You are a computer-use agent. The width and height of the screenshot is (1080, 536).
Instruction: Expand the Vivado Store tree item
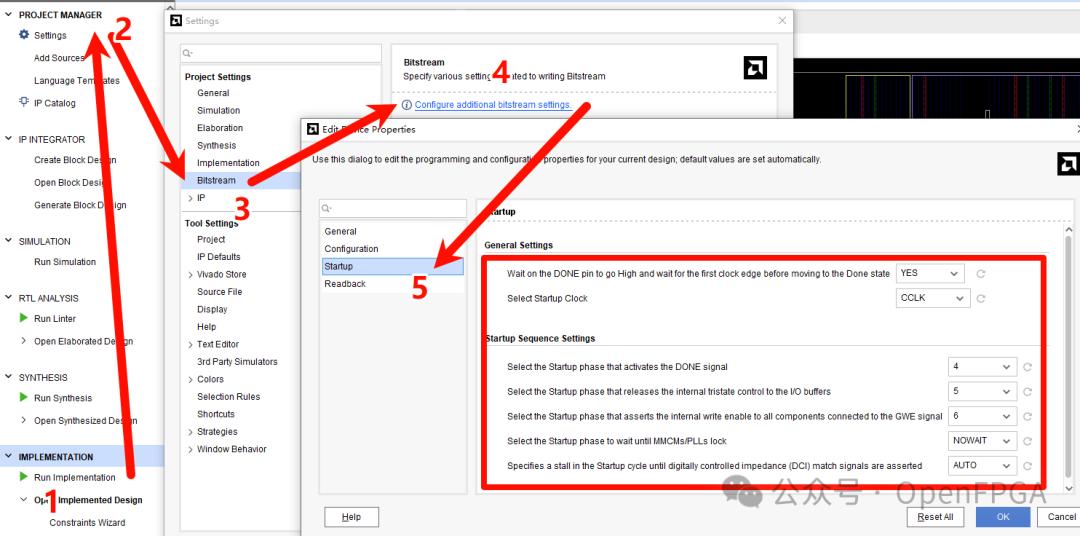190,275
